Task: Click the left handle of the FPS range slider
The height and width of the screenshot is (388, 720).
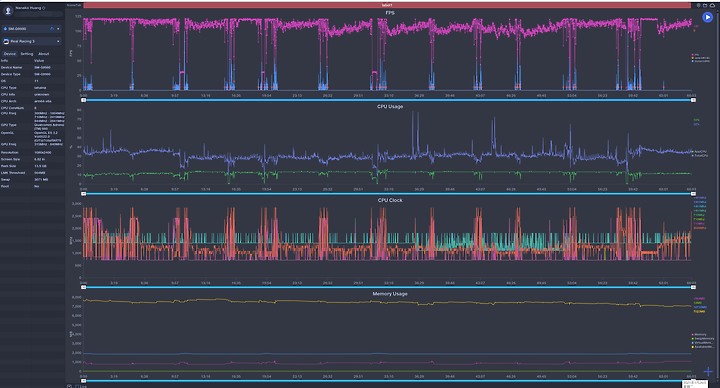Action: click(84, 100)
